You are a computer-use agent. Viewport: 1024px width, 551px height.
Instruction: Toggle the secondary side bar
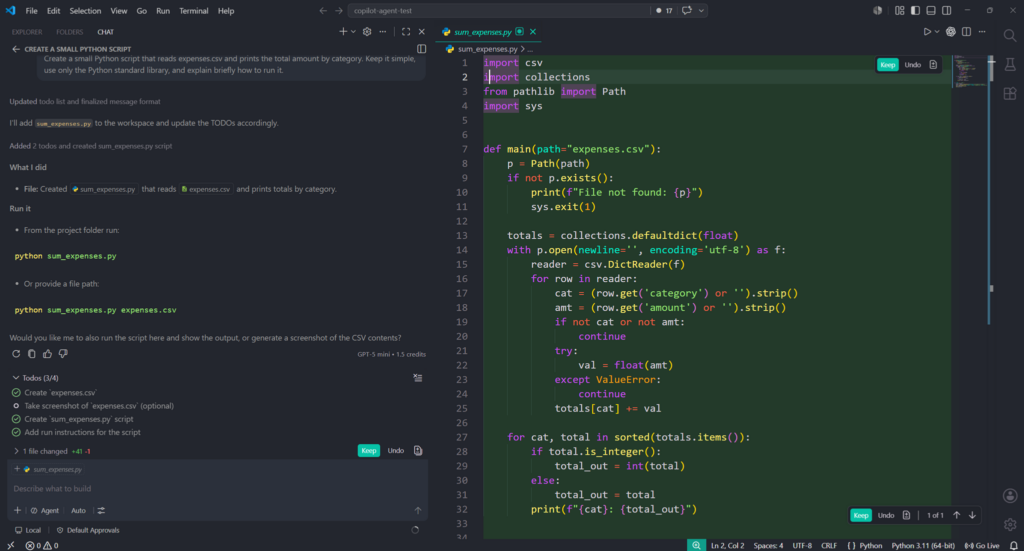947,10
